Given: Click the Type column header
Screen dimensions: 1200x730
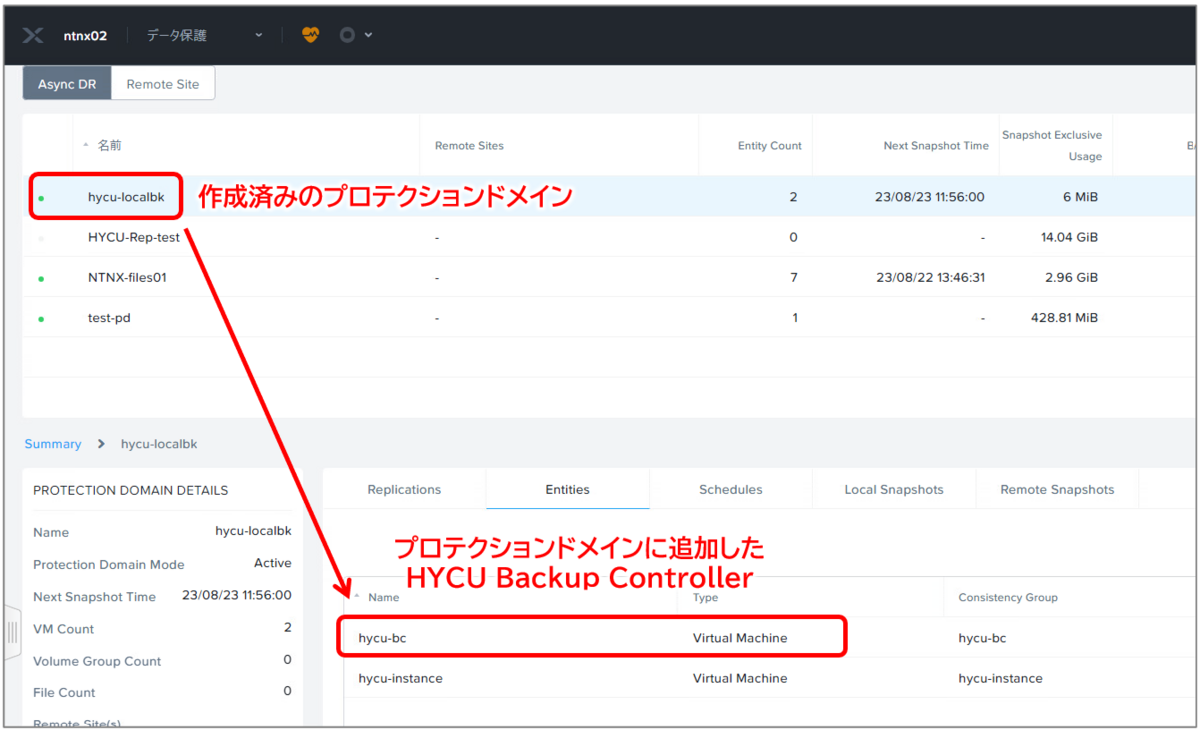Looking at the screenshot, I should pyautogui.click(x=705, y=597).
